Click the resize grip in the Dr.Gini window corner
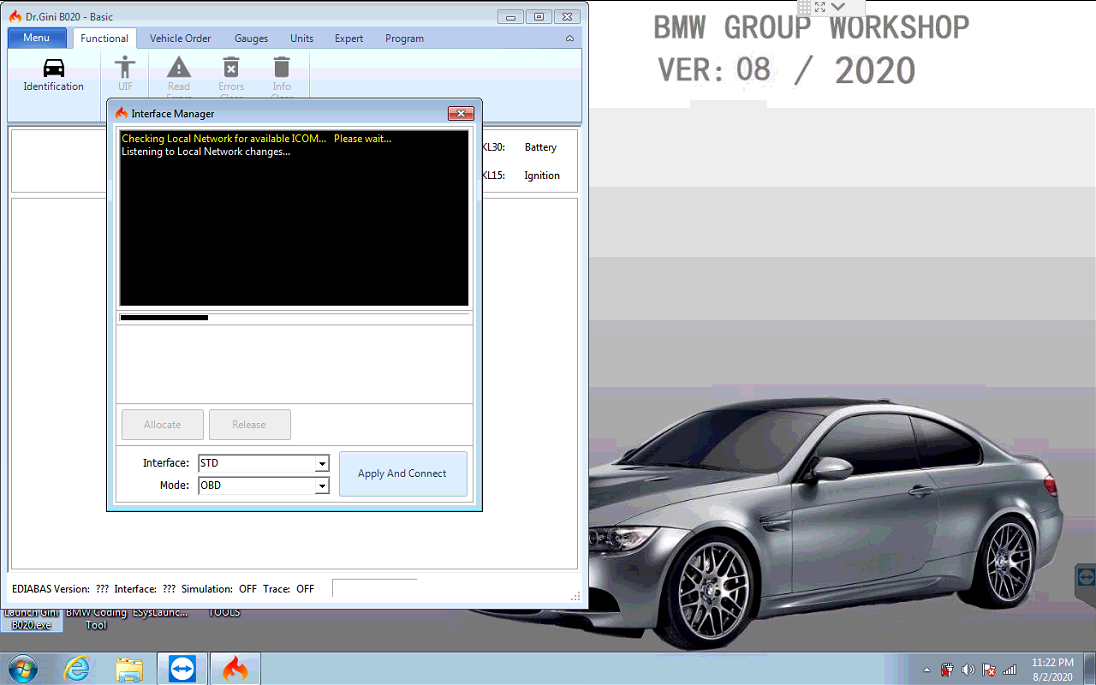This screenshot has width=1096, height=685. point(576,596)
